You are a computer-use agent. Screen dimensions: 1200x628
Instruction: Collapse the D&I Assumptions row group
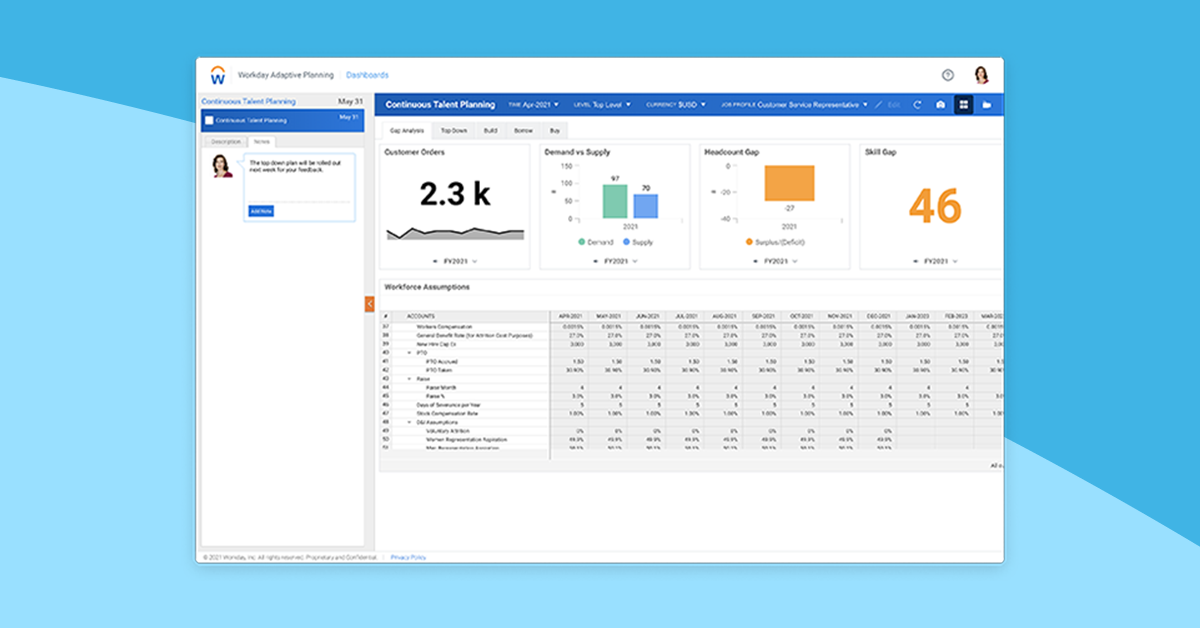point(409,422)
